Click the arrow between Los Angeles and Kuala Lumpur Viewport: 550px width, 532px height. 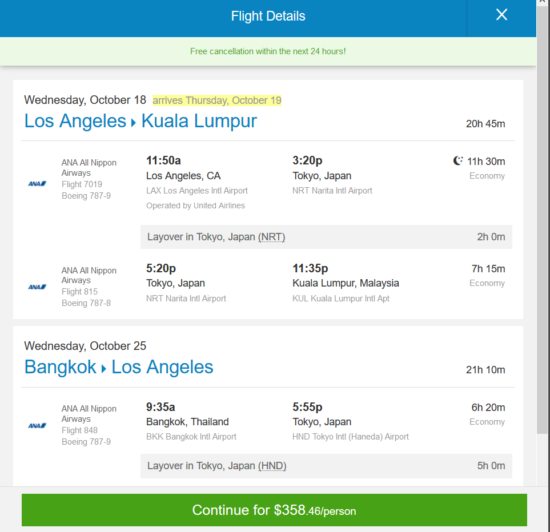[x=133, y=123]
